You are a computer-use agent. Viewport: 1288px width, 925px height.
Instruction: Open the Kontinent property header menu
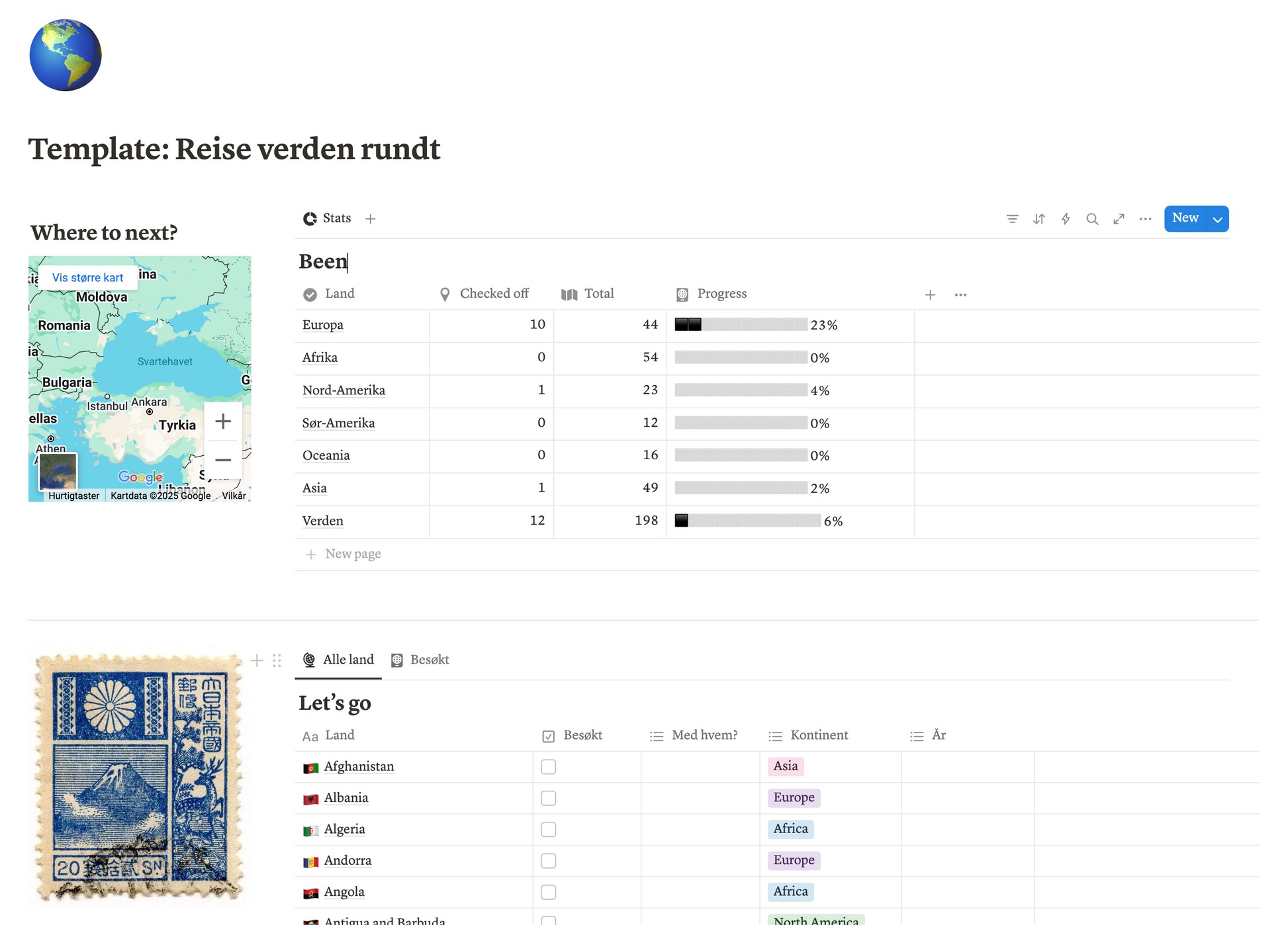(x=819, y=735)
